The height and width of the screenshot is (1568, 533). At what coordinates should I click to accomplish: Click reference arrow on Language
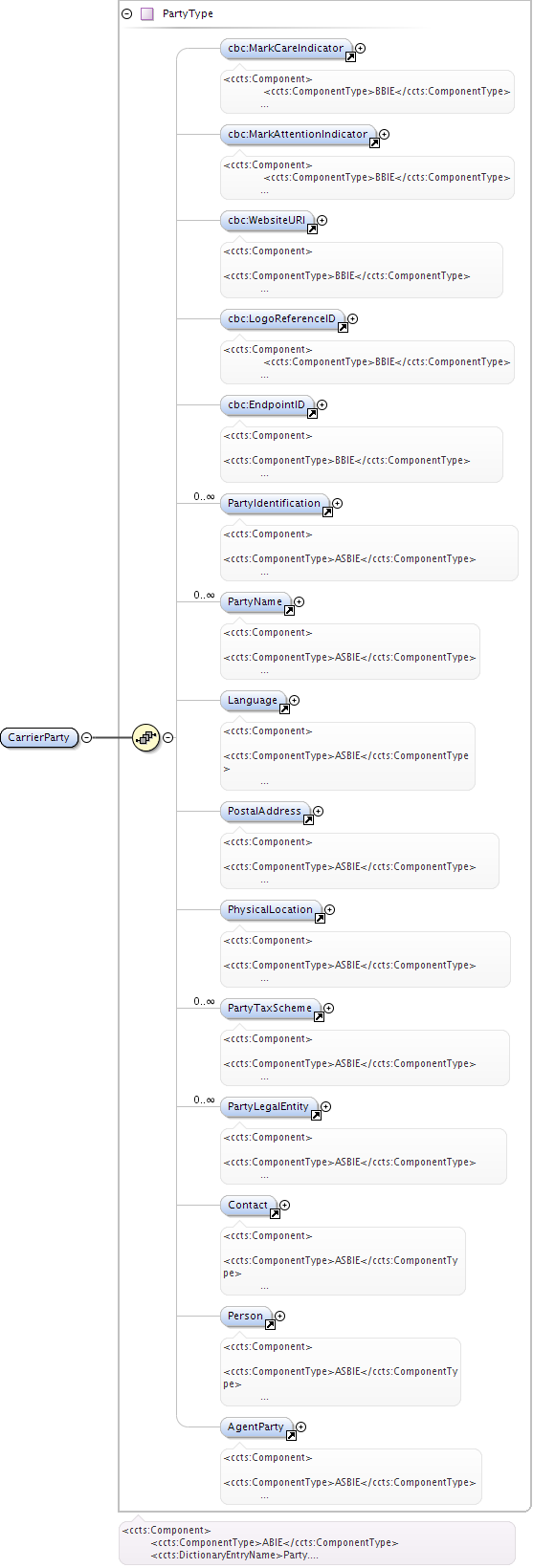tap(284, 709)
